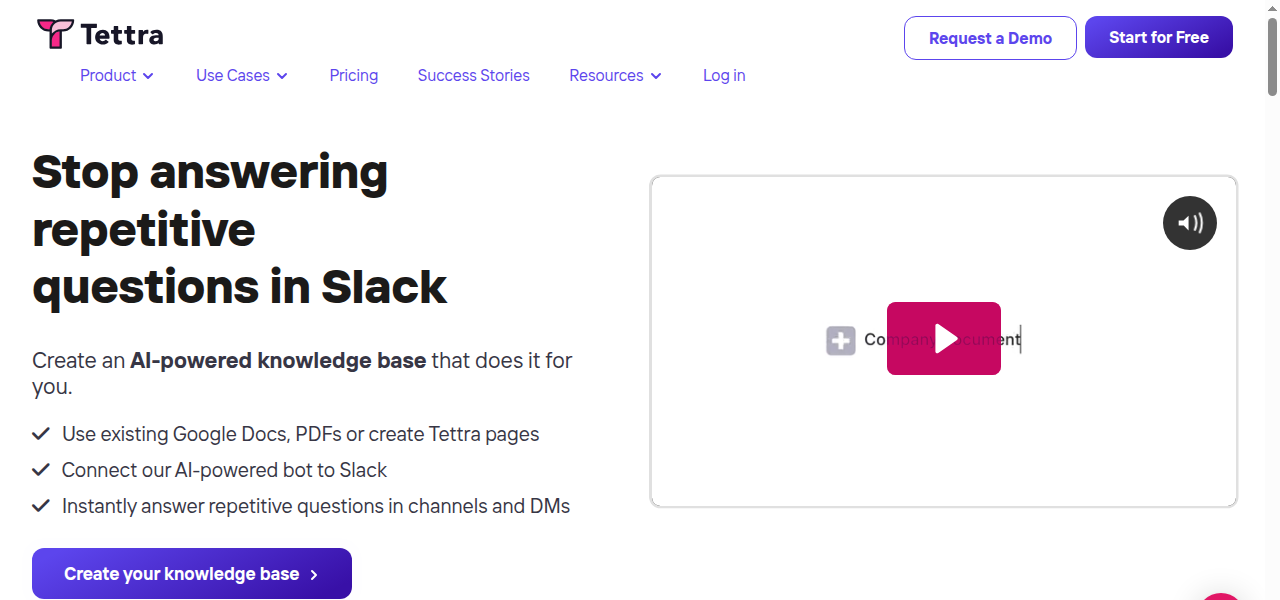The height and width of the screenshot is (600, 1280).
Task: Click the Tettra logo icon
Action: (55, 34)
